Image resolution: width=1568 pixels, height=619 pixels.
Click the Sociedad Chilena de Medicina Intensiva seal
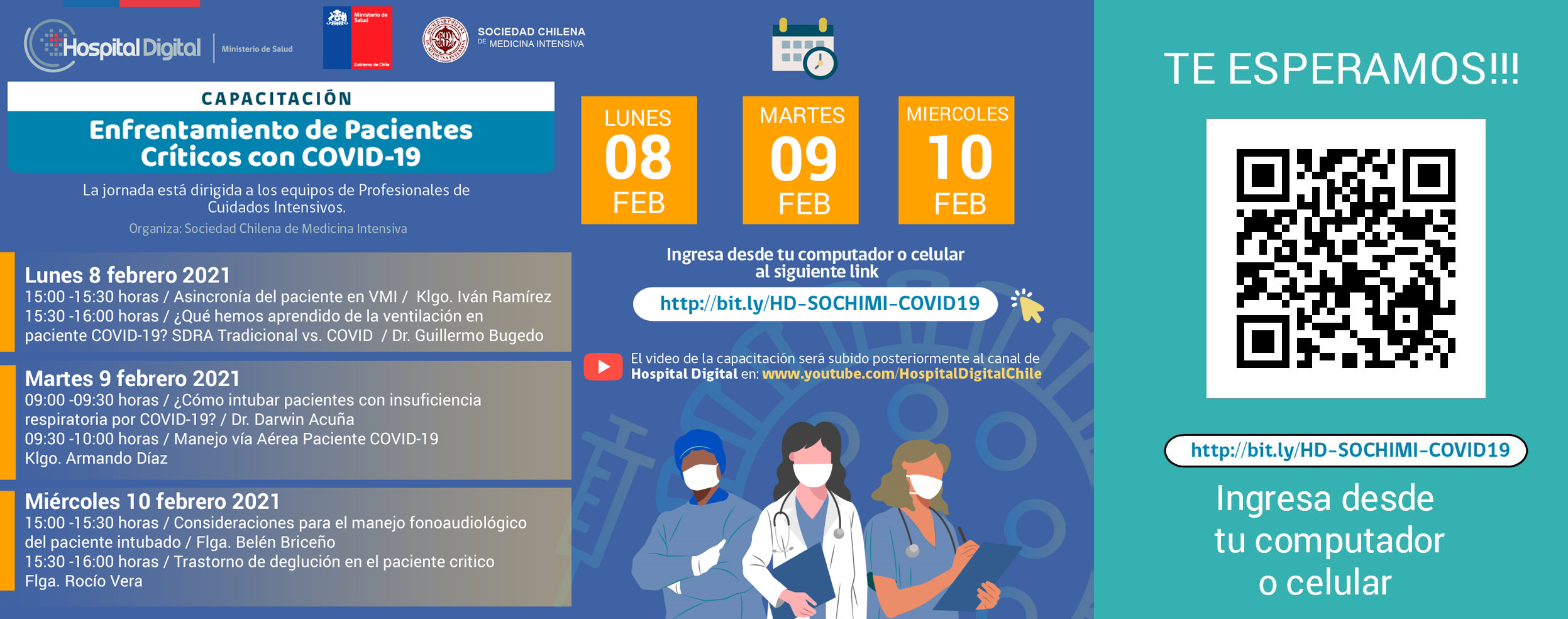click(x=445, y=40)
